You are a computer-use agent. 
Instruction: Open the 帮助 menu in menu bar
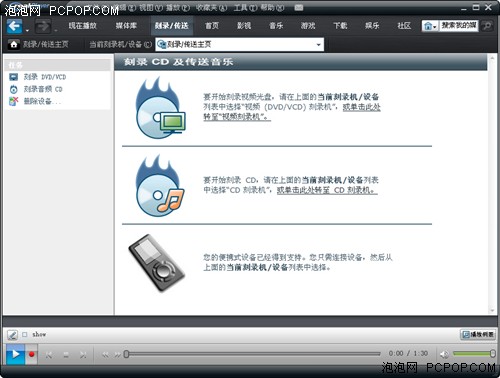(272, 7)
